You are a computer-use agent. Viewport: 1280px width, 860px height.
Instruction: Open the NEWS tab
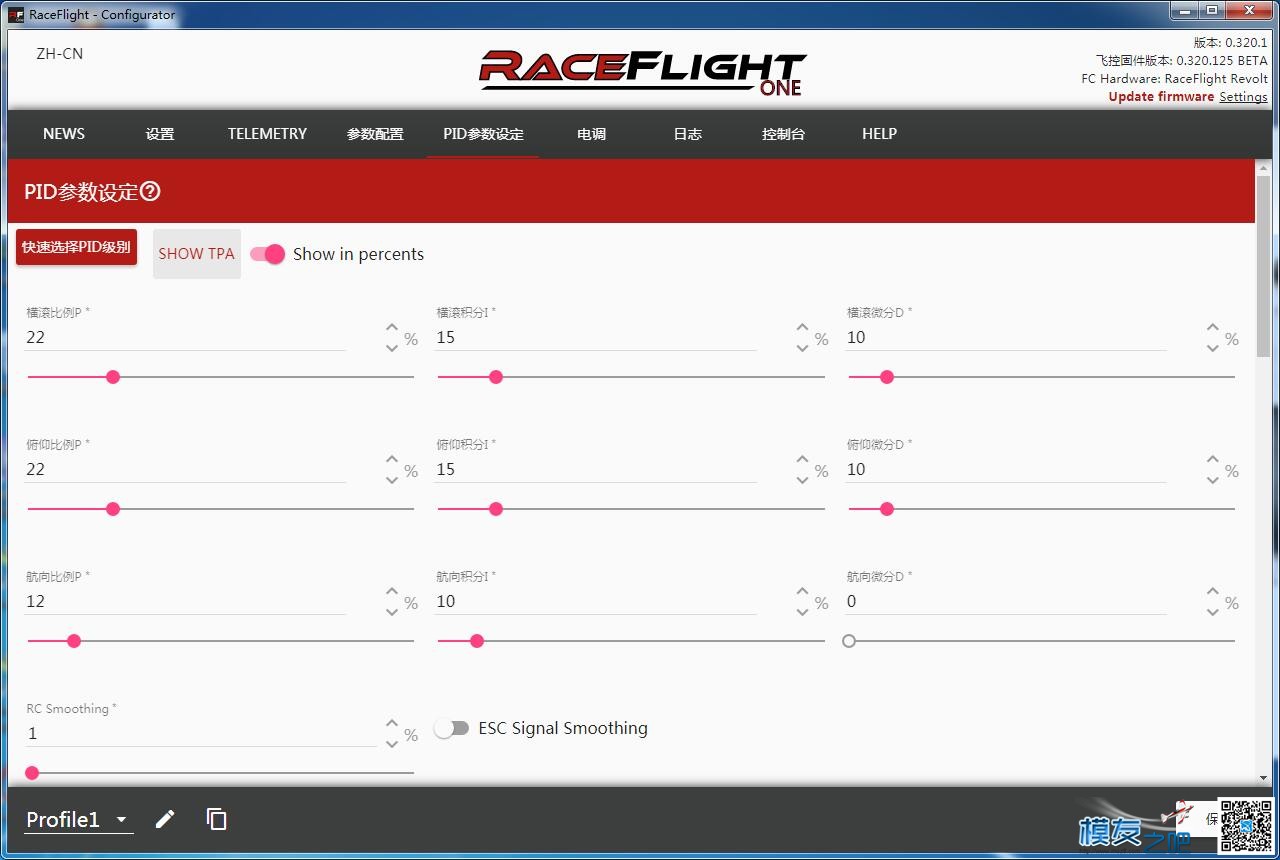point(64,134)
